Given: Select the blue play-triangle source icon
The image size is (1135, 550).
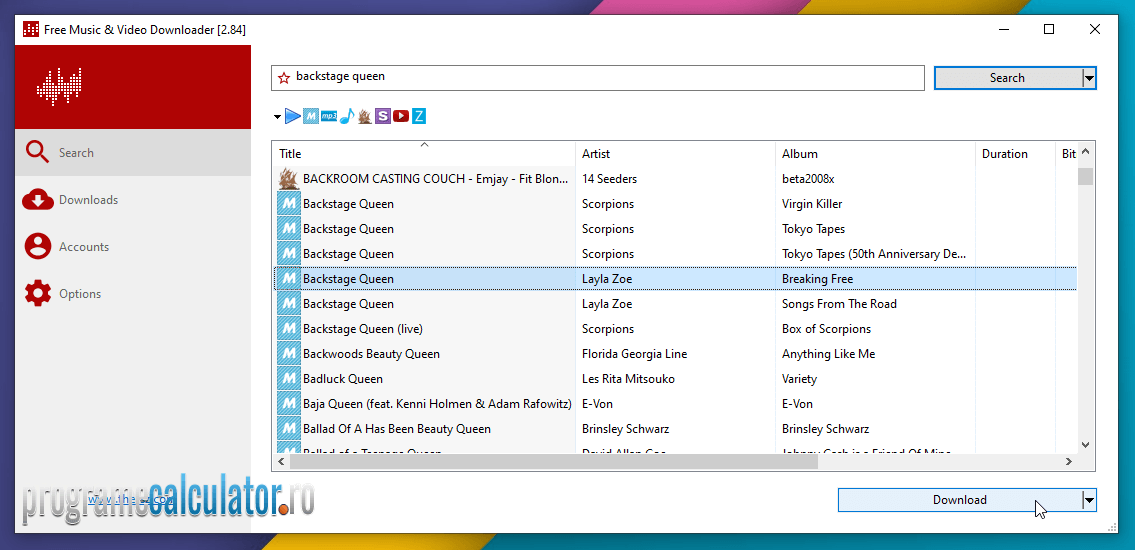Looking at the screenshot, I should [292, 116].
